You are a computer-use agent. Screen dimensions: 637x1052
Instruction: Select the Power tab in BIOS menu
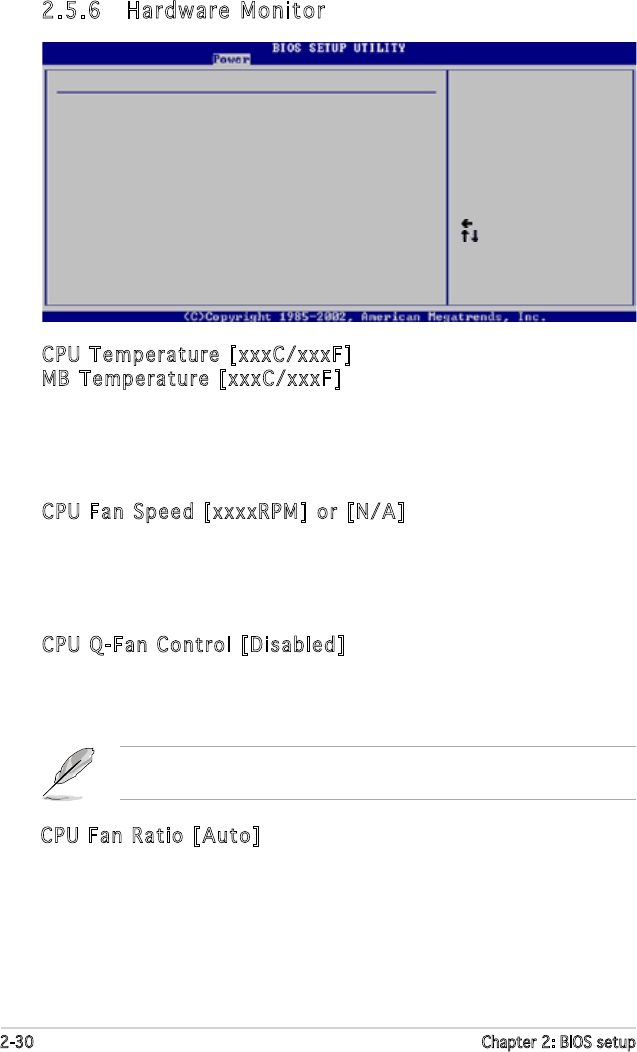click(x=231, y=59)
